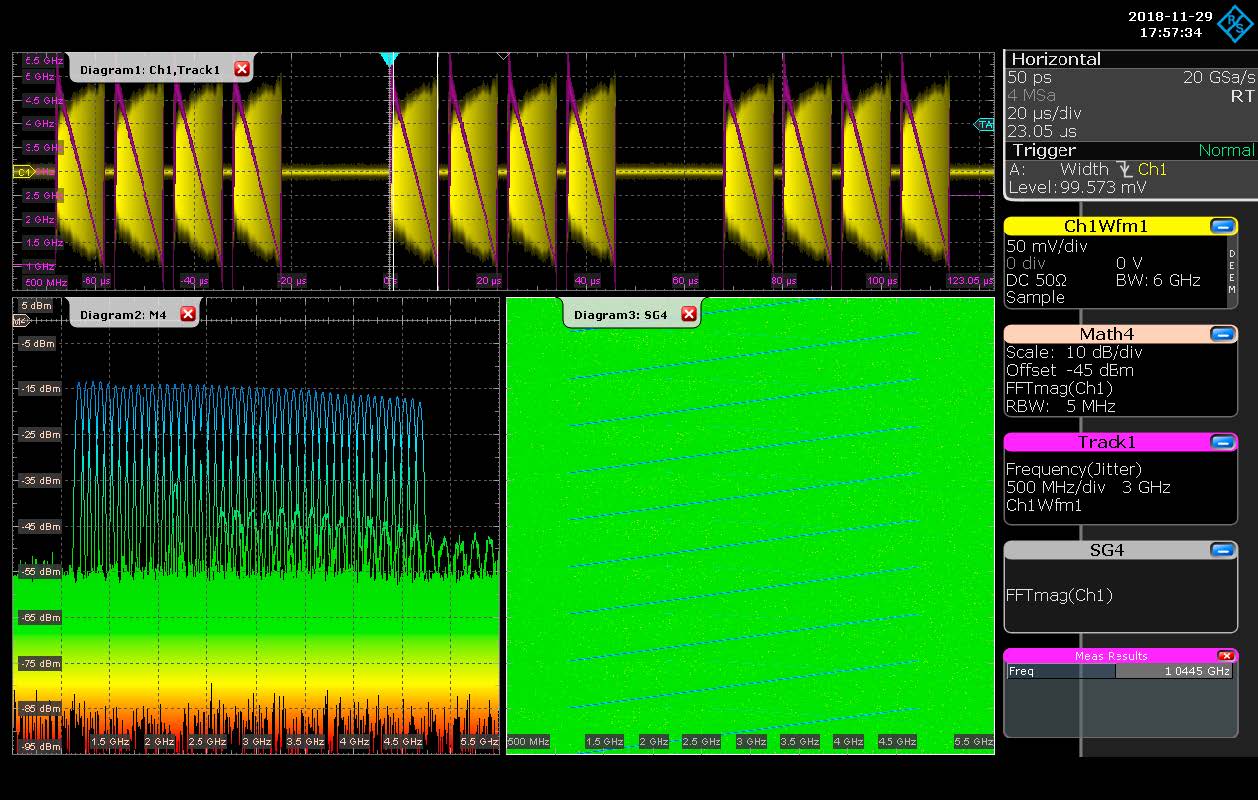Viewport: 1258px width, 800px height.
Task: Click the M4 math reference marker
Action: (x=20, y=321)
